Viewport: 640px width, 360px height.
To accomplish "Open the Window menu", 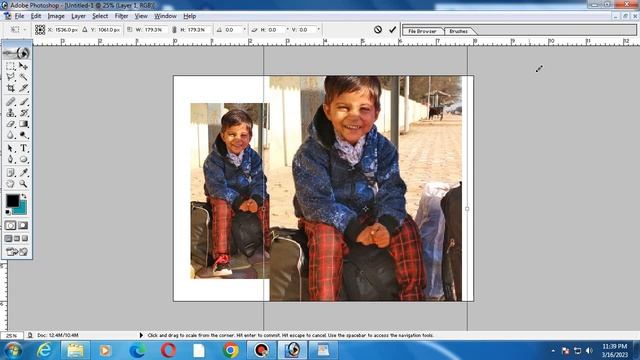I will [x=165, y=16].
